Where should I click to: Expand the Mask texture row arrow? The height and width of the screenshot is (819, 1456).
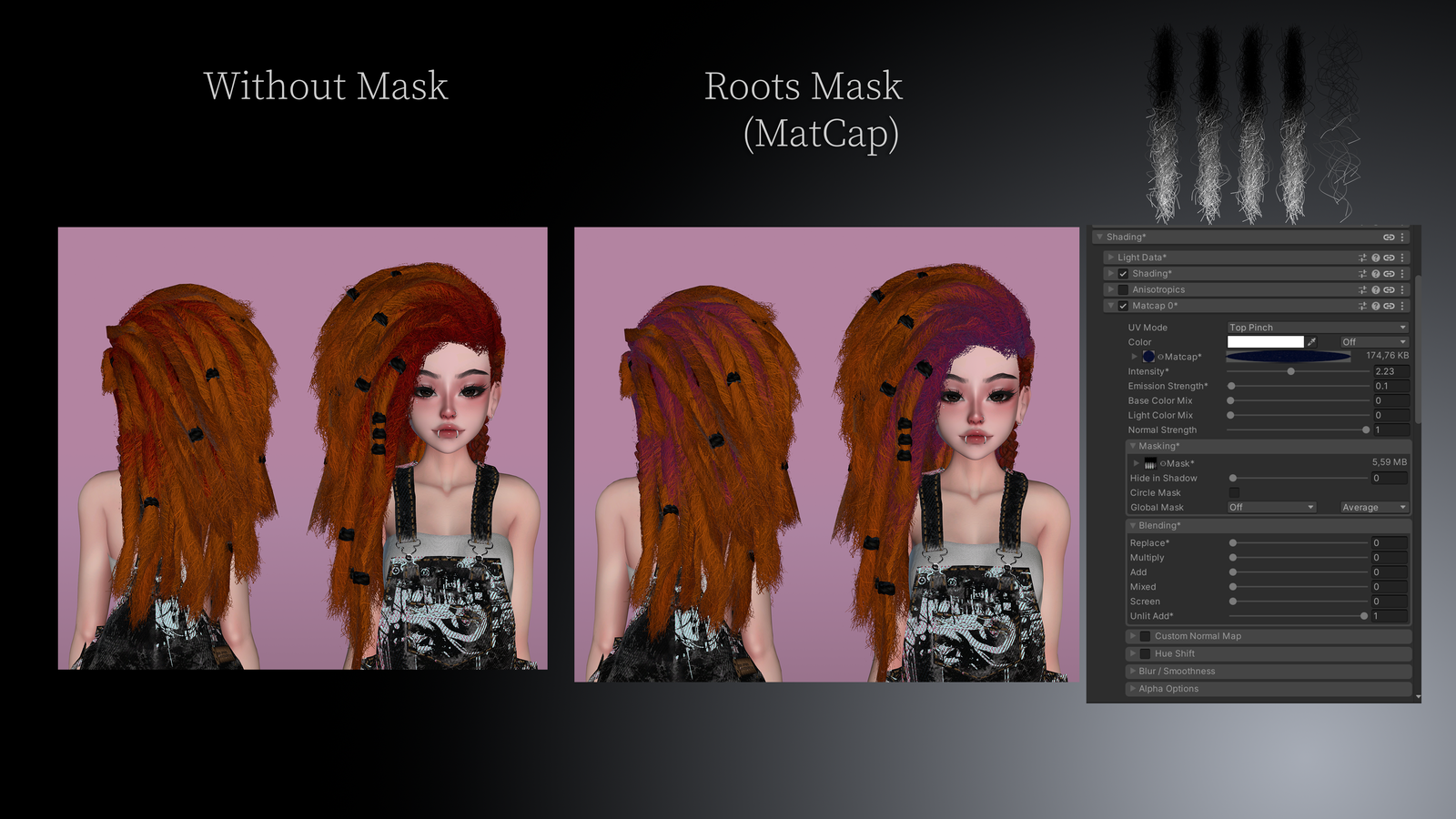1136,463
